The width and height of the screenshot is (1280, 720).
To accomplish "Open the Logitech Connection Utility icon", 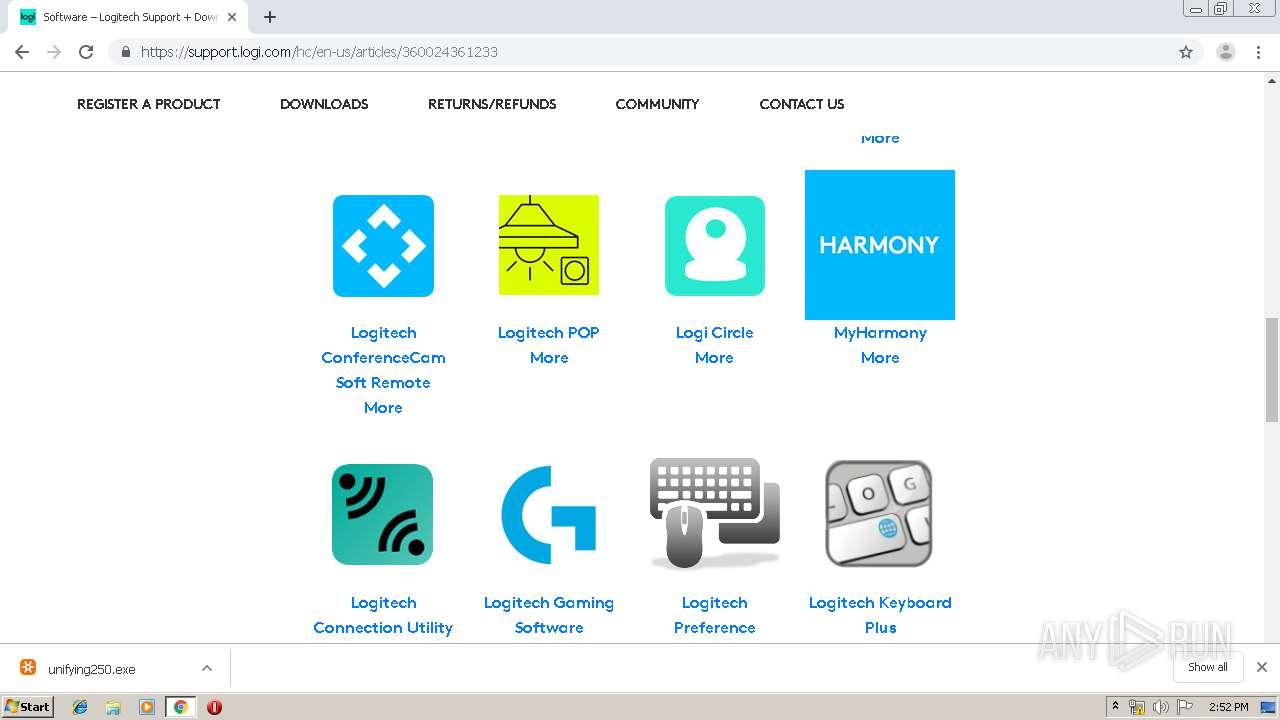I will click(383, 515).
